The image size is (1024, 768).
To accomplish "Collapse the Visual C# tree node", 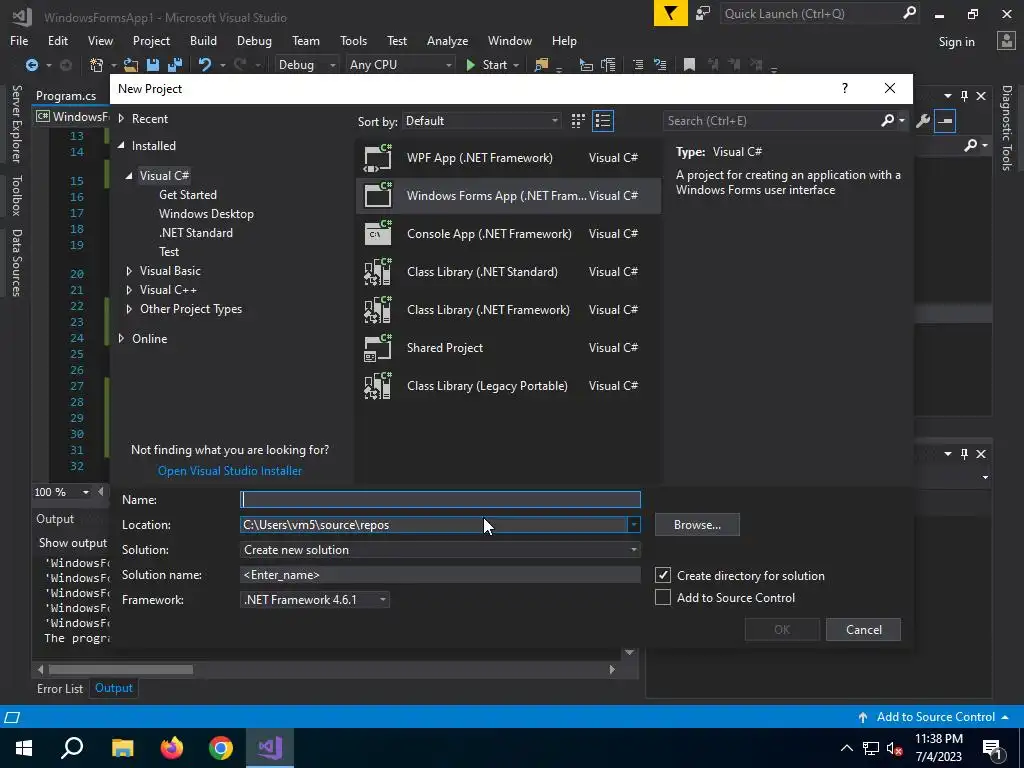I will pyautogui.click(x=129, y=176).
